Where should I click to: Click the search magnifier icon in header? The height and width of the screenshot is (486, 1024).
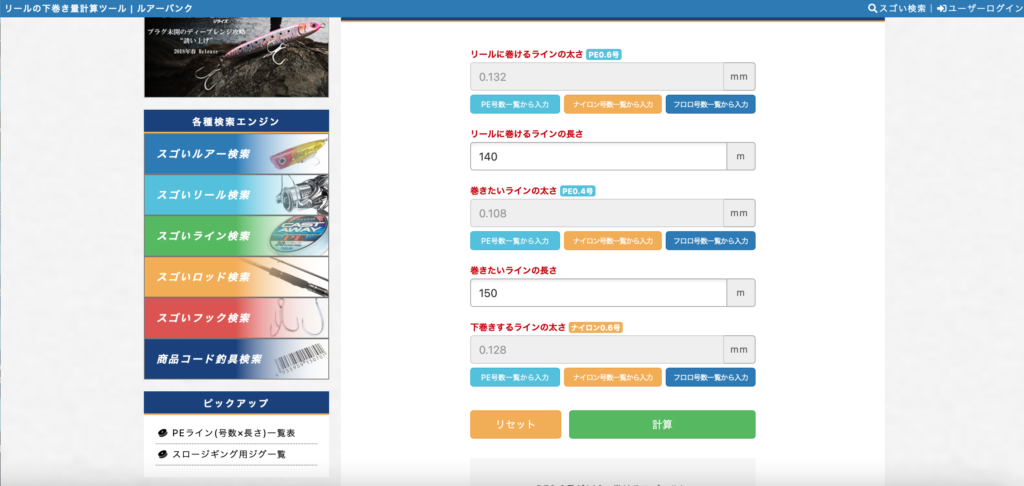pyautogui.click(x=872, y=8)
